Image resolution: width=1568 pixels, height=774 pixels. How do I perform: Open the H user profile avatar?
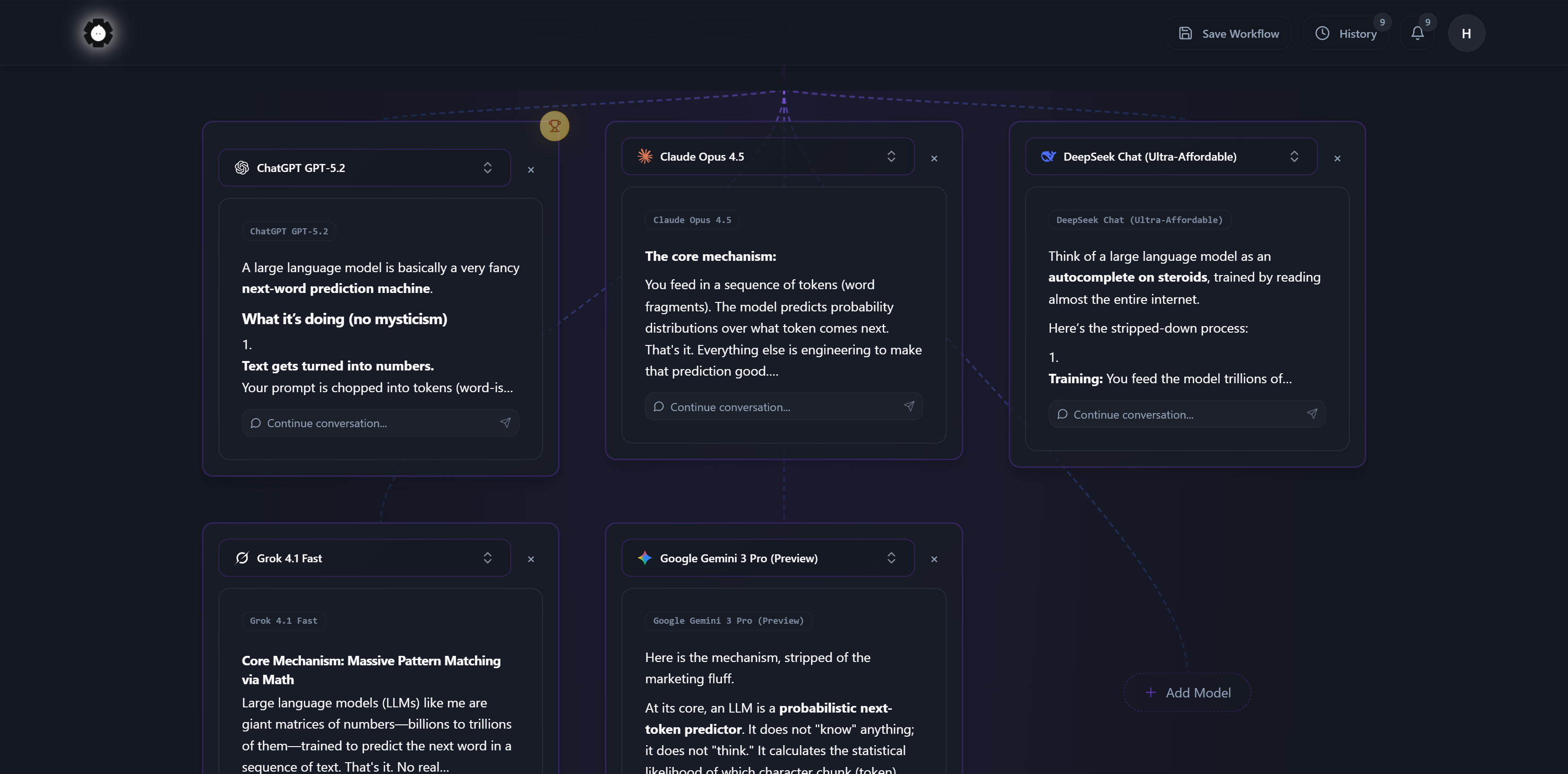tap(1466, 34)
